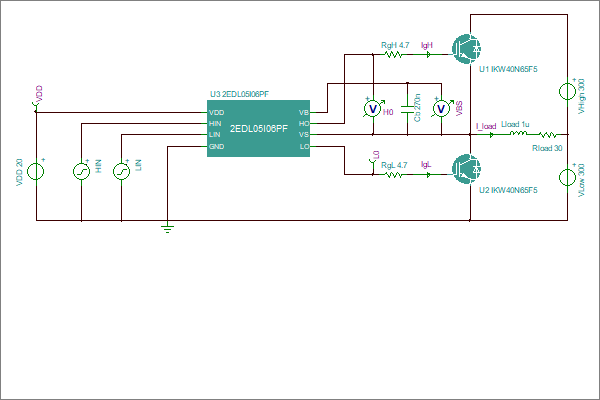Select the U2 IKW40N65F5 IGBT symbol
600x400 pixels.
pyautogui.click(x=466, y=169)
